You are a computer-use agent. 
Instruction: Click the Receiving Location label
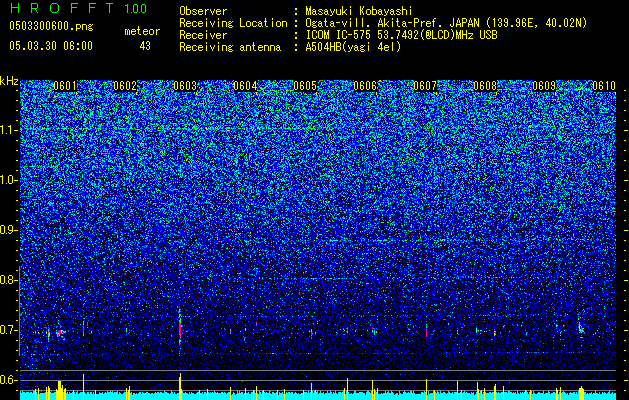pyautogui.click(x=233, y=23)
